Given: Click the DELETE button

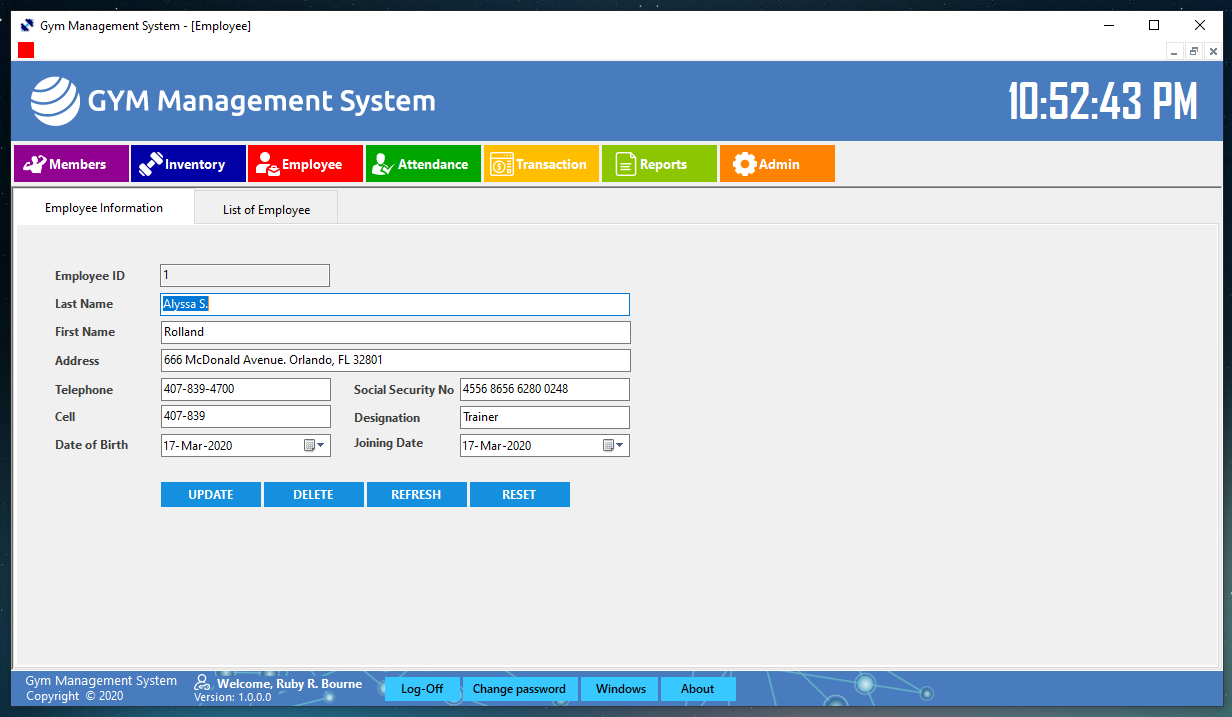Looking at the screenshot, I should (x=314, y=494).
